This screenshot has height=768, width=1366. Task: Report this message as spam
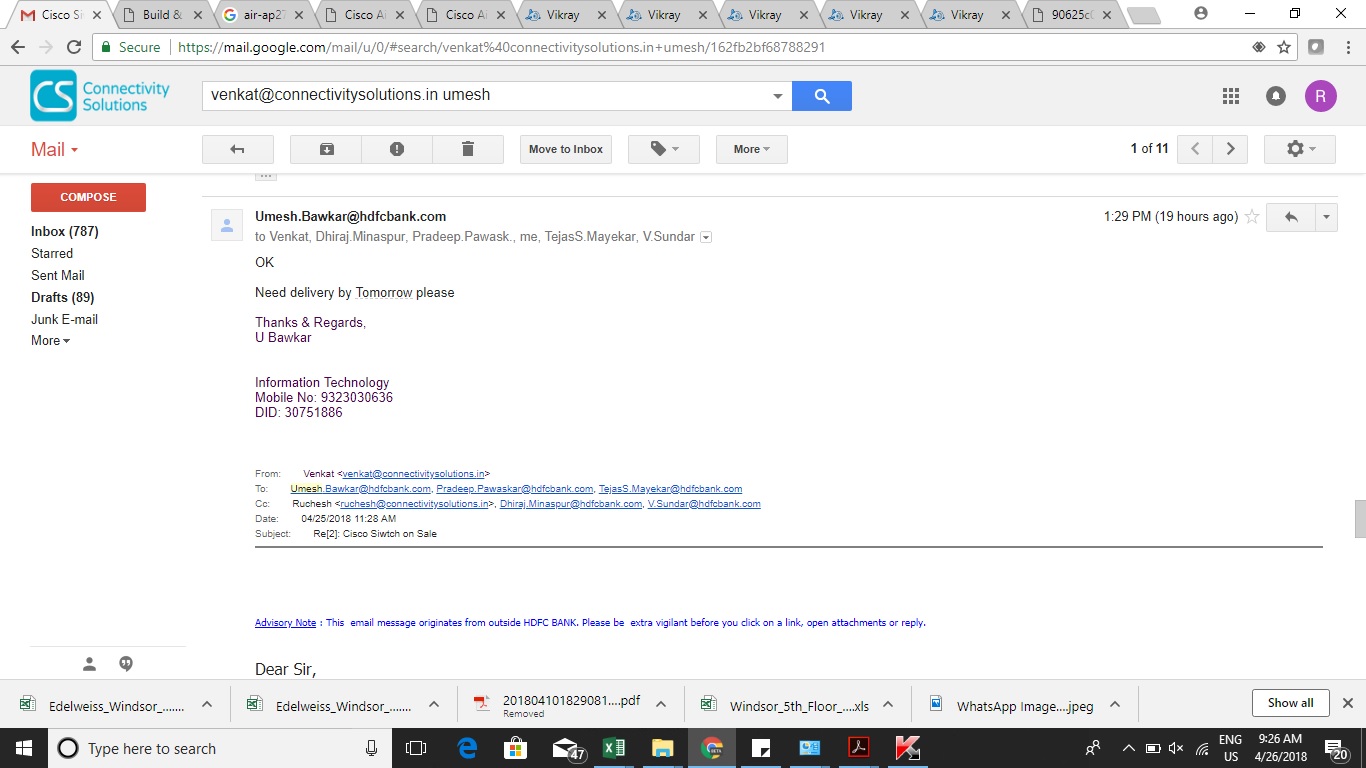tap(397, 149)
